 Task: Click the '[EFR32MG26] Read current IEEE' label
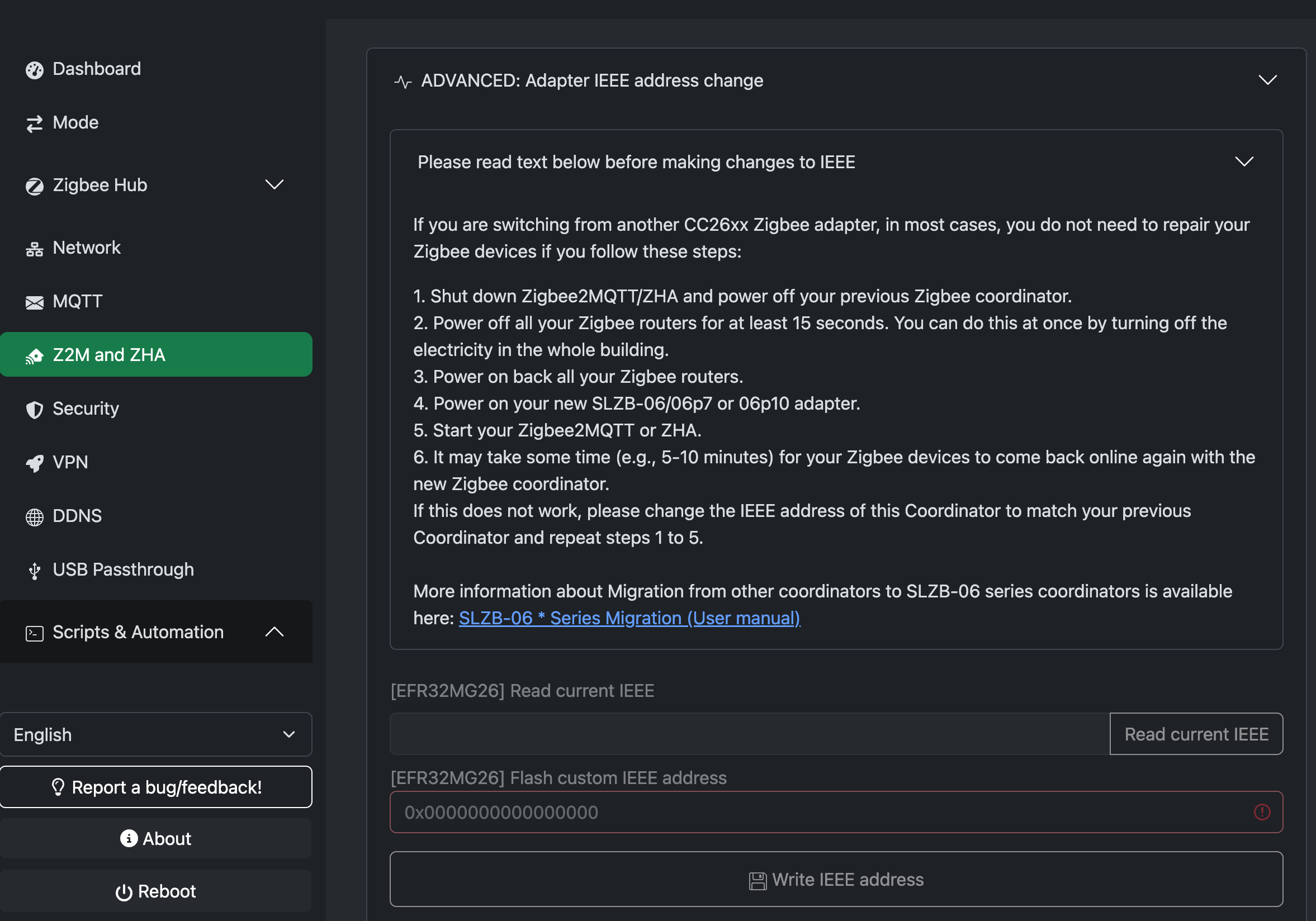pos(522,691)
